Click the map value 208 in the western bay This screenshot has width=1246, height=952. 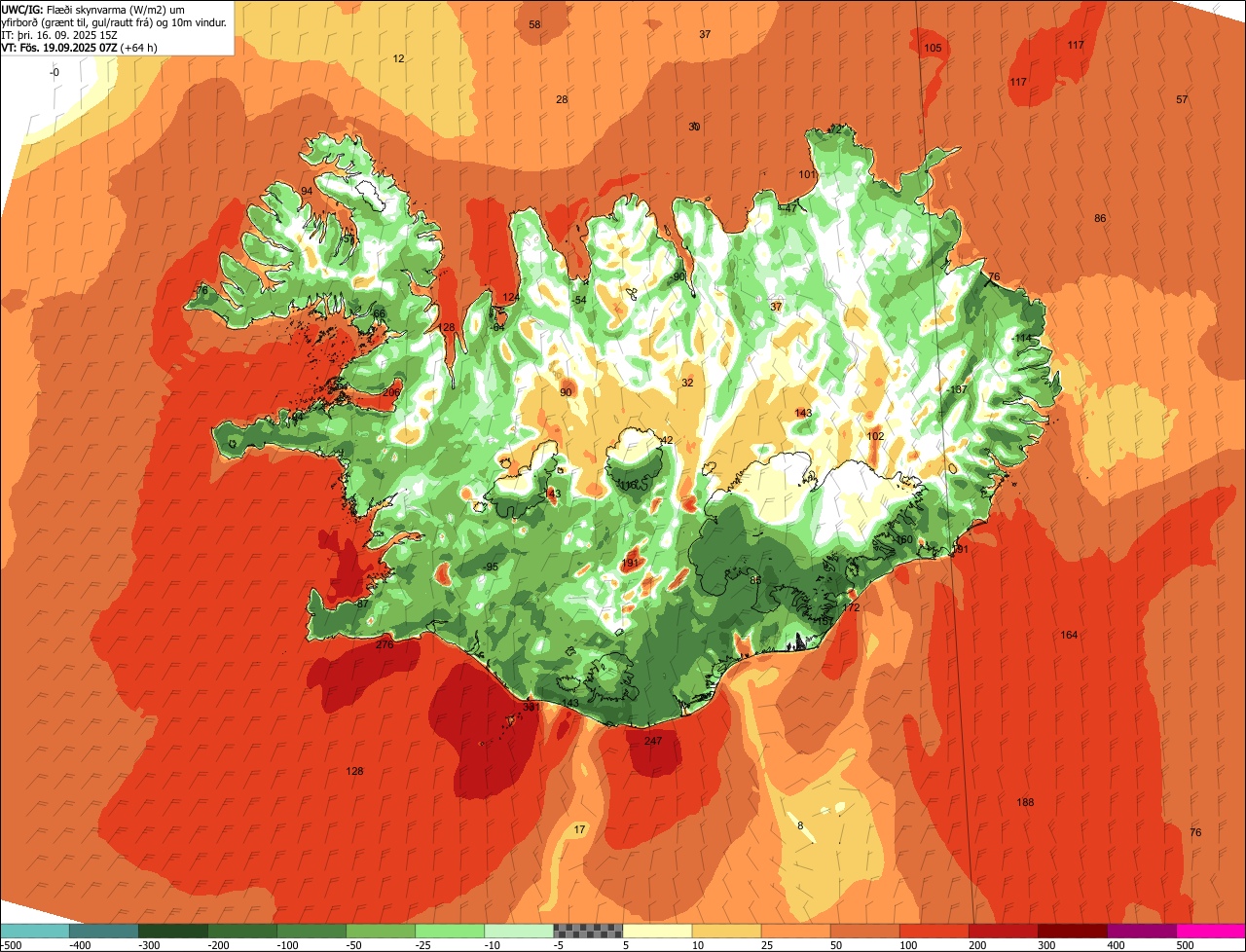391,392
